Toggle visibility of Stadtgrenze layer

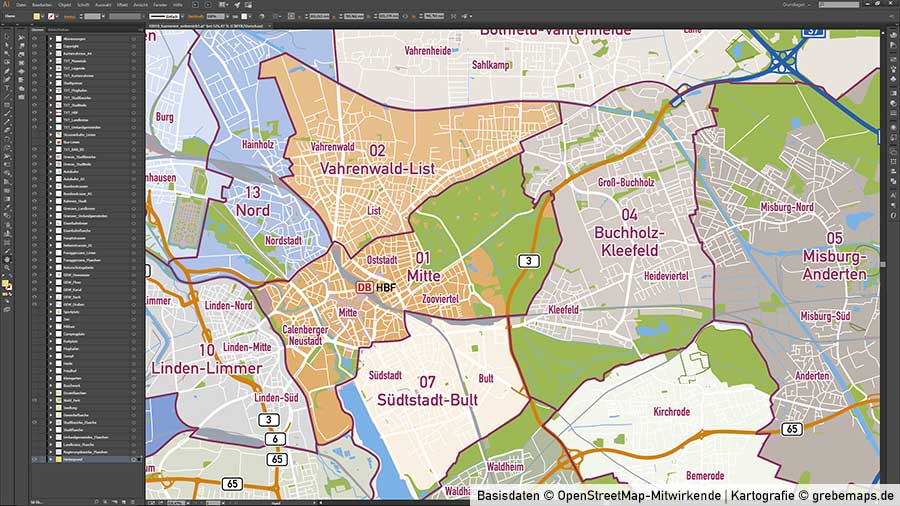(34, 83)
